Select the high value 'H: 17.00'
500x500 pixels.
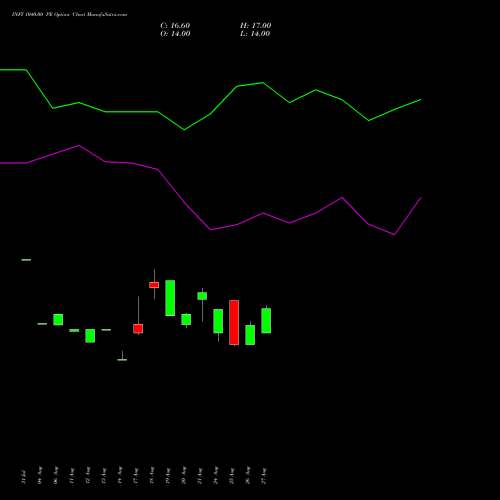256,26
